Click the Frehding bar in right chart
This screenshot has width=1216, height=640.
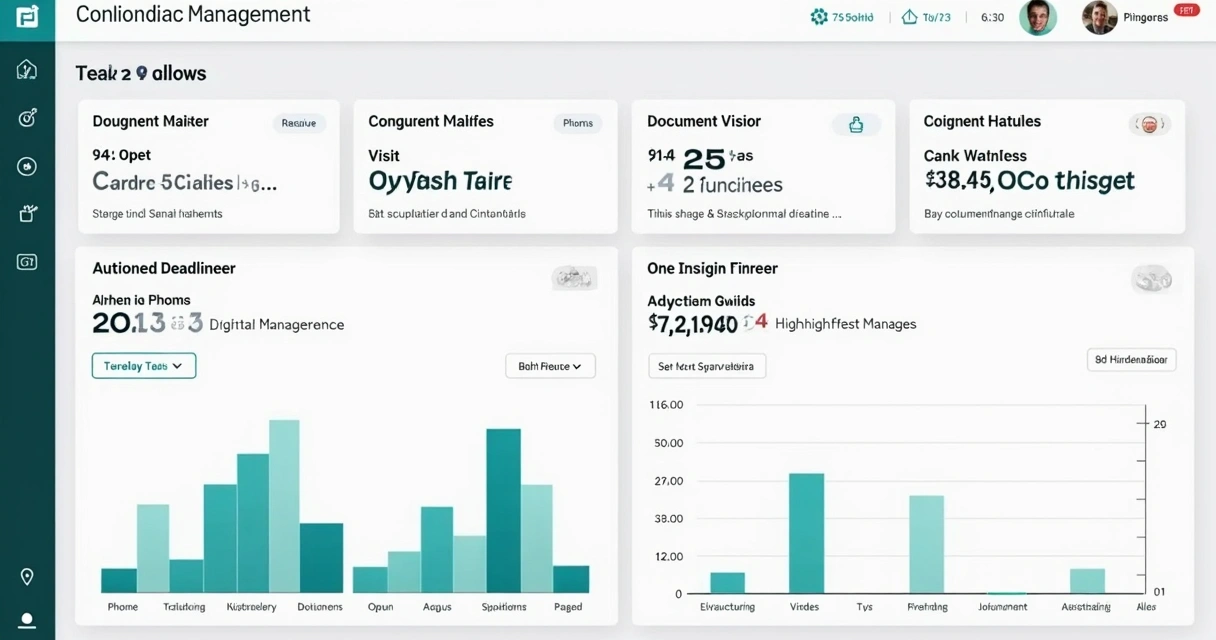click(926, 544)
